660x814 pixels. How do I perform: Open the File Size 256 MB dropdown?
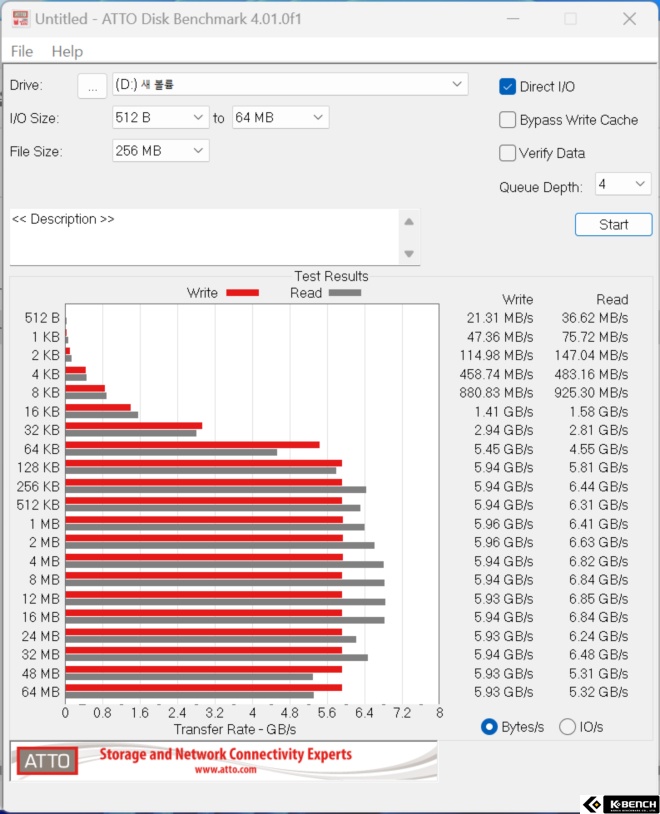[160, 151]
